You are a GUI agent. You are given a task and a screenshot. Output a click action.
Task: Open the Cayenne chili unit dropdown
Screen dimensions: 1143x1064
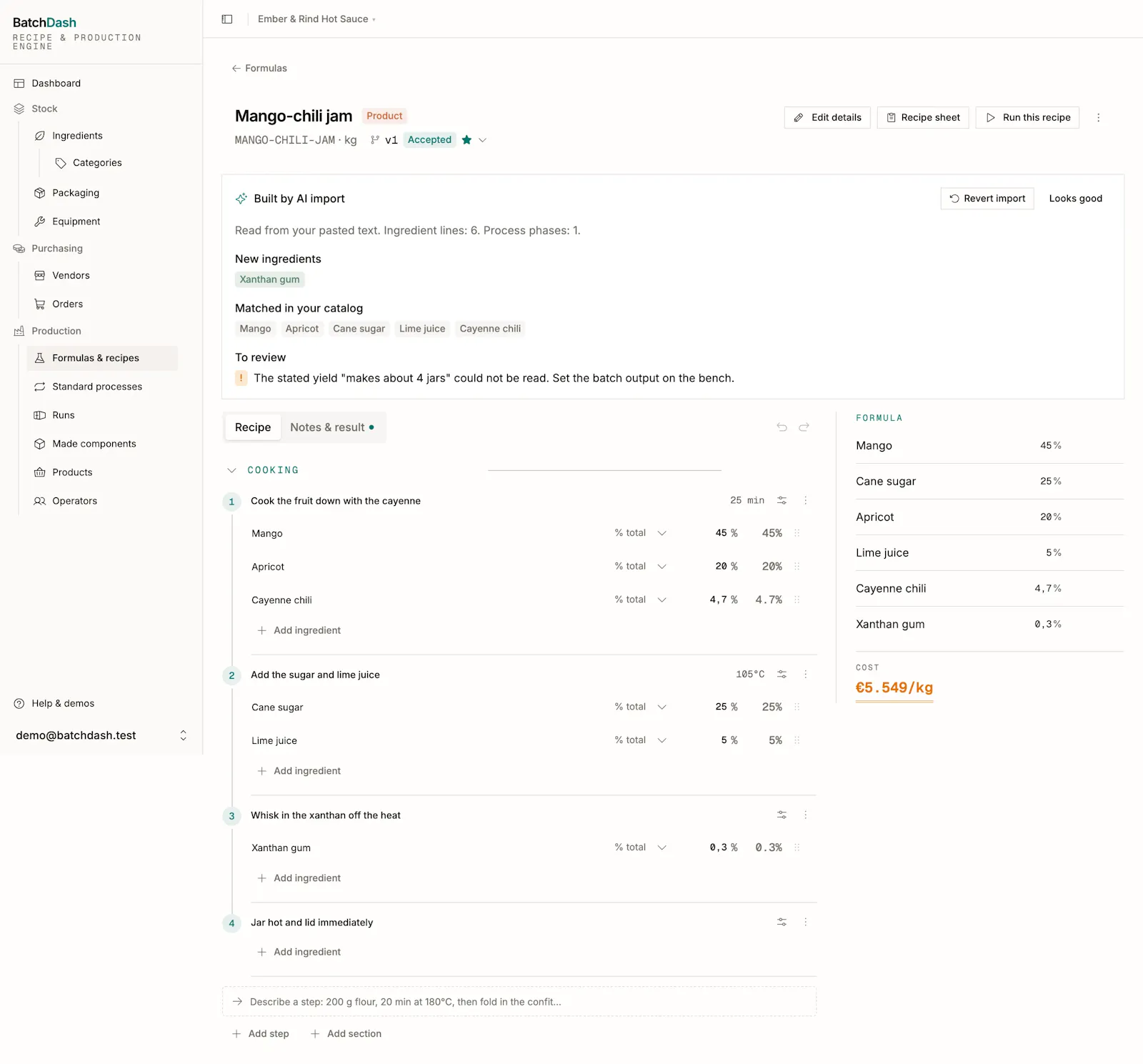[641, 600]
